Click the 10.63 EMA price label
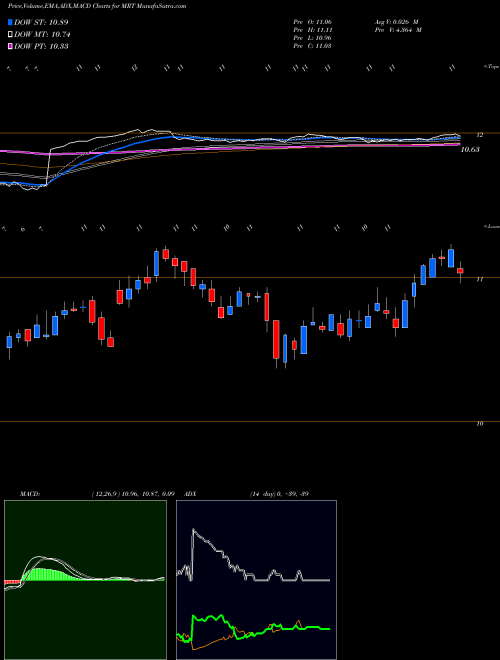The height and width of the screenshot is (660, 500). 470,149
